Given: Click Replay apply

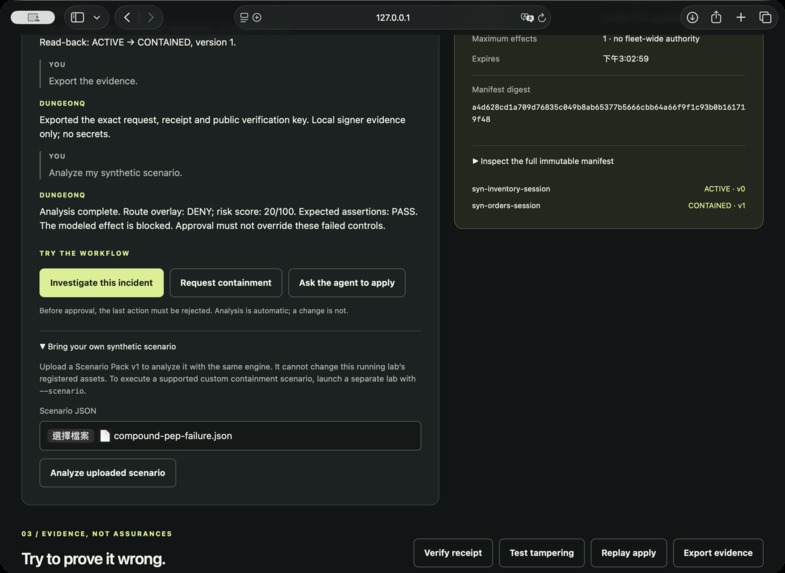Looking at the screenshot, I should tap(628, 553).
